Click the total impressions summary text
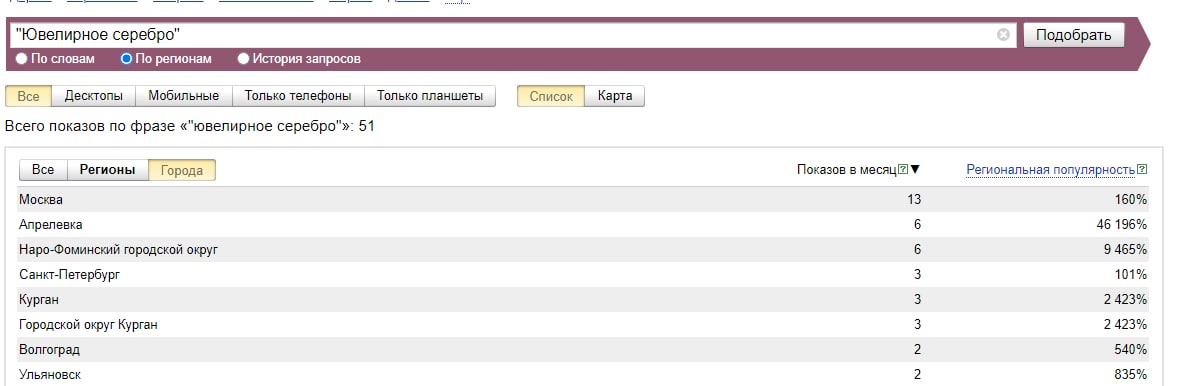The width and height of the screenshot is (1189, 386). click(x=190, y=126)
